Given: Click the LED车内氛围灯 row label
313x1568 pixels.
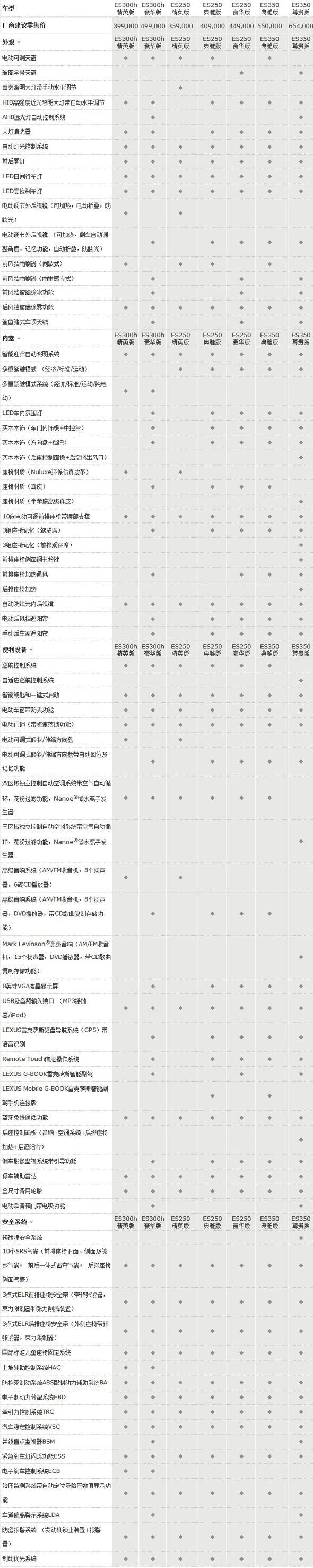Looking at the screenshot, I should click(x=22, y=413).
